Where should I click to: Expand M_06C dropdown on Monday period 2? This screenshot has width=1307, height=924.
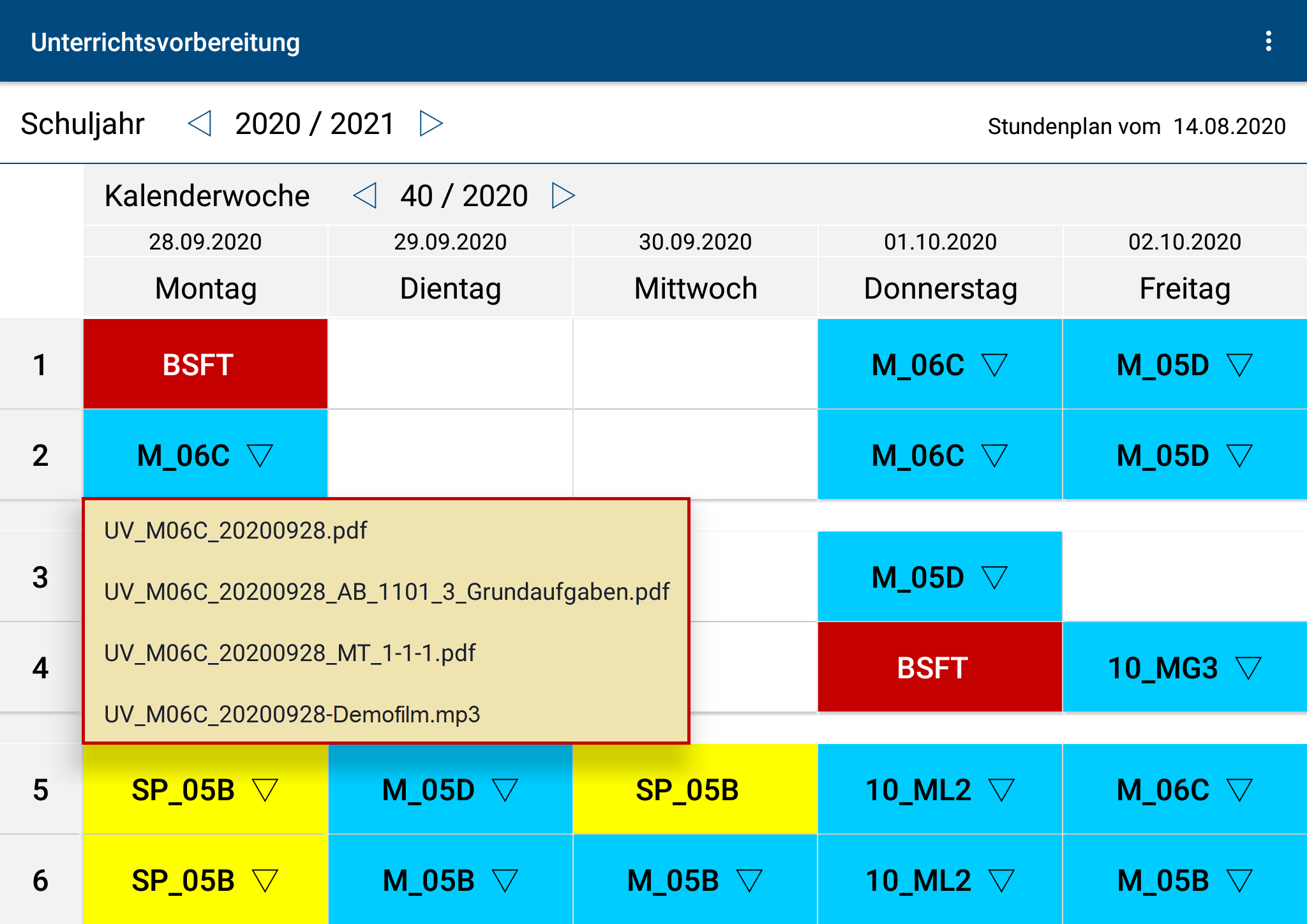pyautogui.click(x=260, y=456)
